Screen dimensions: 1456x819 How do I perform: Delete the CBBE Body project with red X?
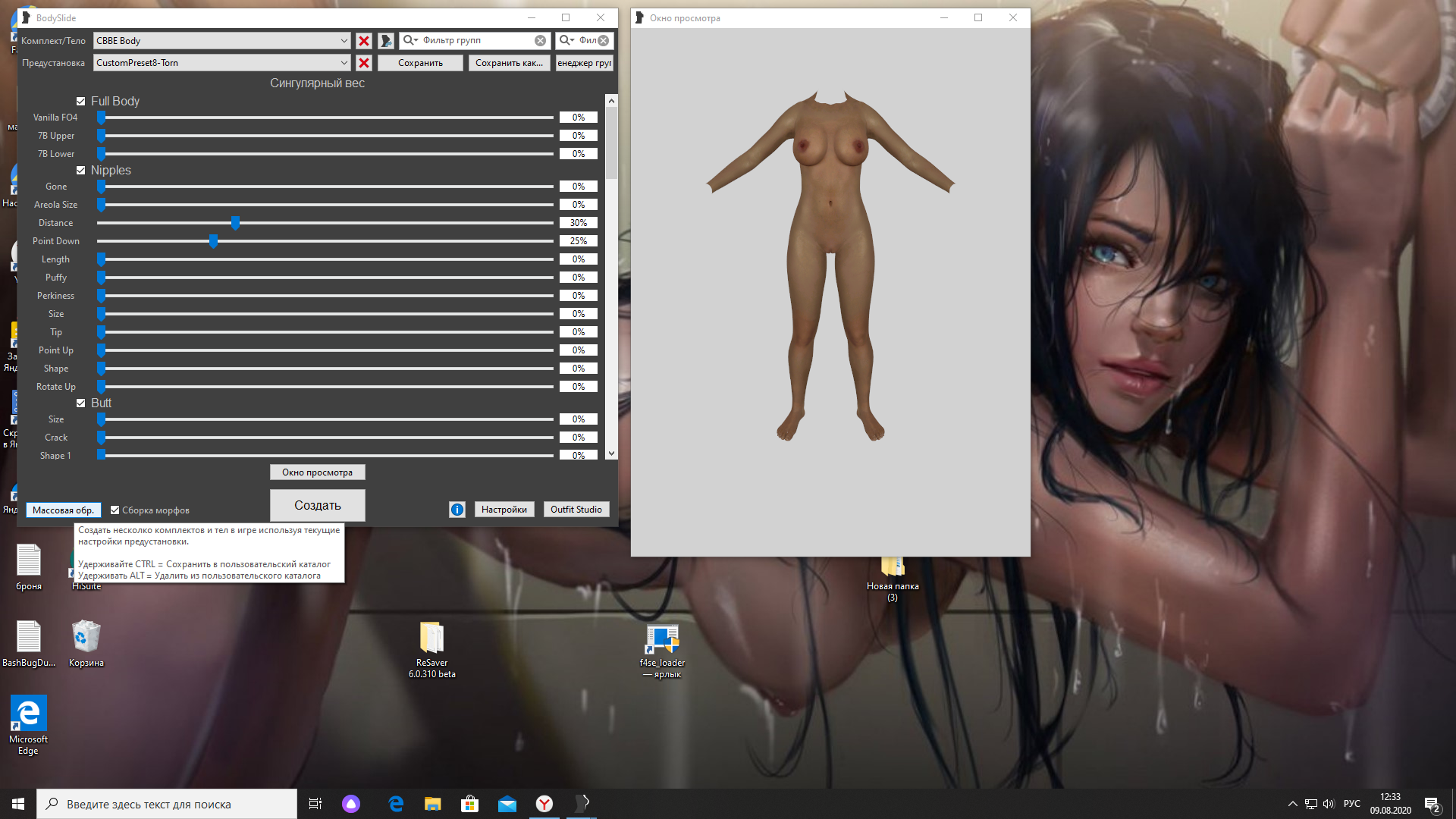point(364,41)
